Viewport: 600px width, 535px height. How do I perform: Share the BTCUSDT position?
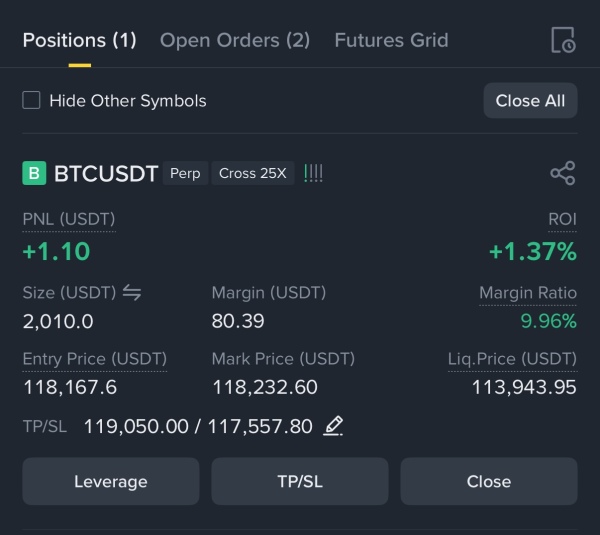[562, 173]
